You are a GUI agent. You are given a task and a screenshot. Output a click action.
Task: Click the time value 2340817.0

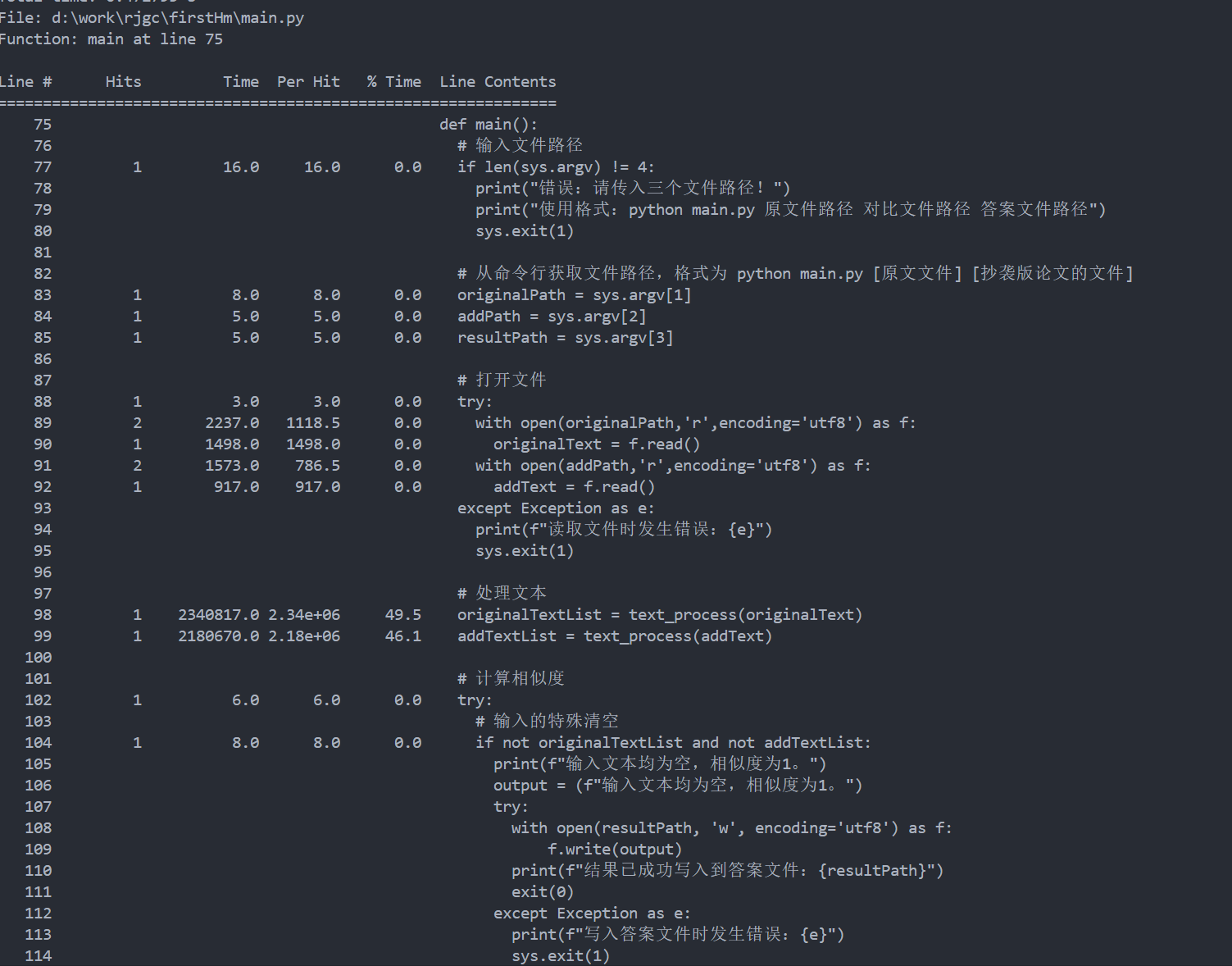pyautogui.click(x=219, y=615)
